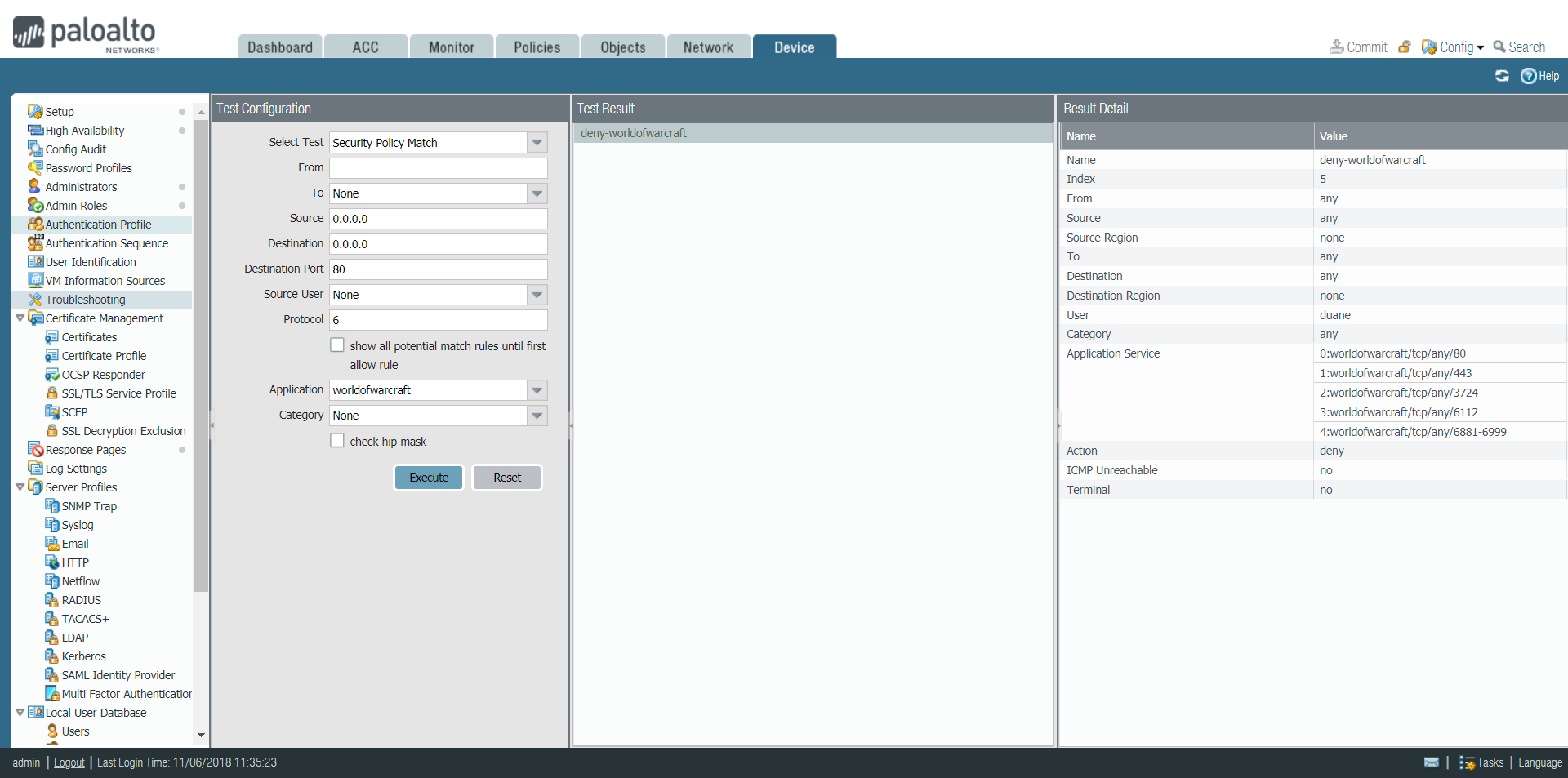Click the Admin Roles icon

pyautogui.click(x=35, y=205)
